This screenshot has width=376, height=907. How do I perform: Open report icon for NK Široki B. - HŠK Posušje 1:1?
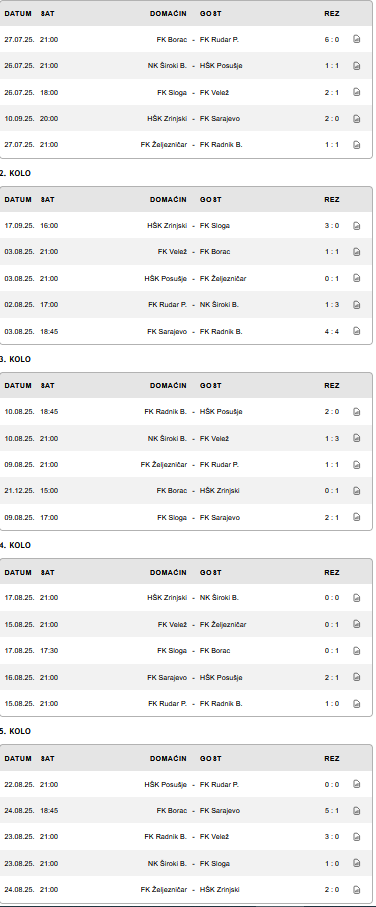point(357,66)
